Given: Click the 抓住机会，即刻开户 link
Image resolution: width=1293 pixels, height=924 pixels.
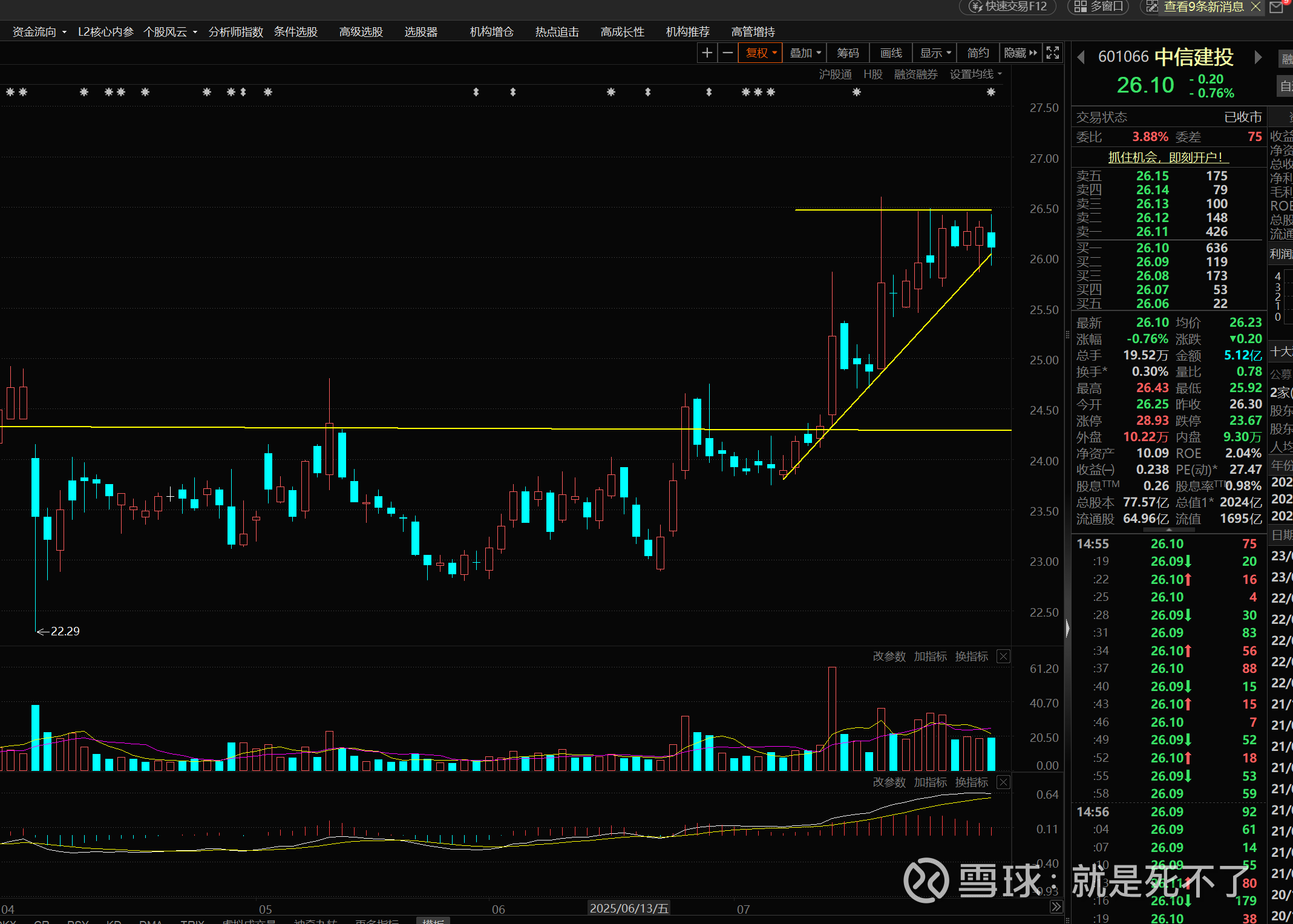Looking at the screenshot, I should pos(1168,157).
